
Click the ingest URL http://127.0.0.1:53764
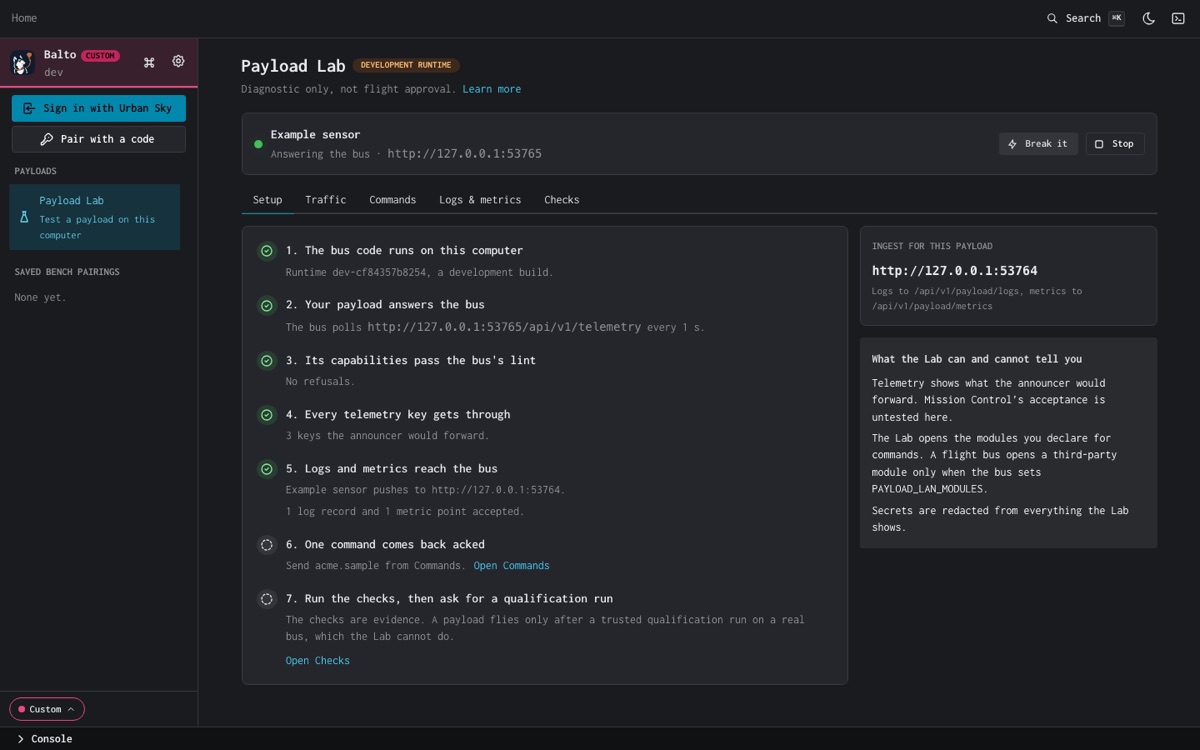click(955, 271)
